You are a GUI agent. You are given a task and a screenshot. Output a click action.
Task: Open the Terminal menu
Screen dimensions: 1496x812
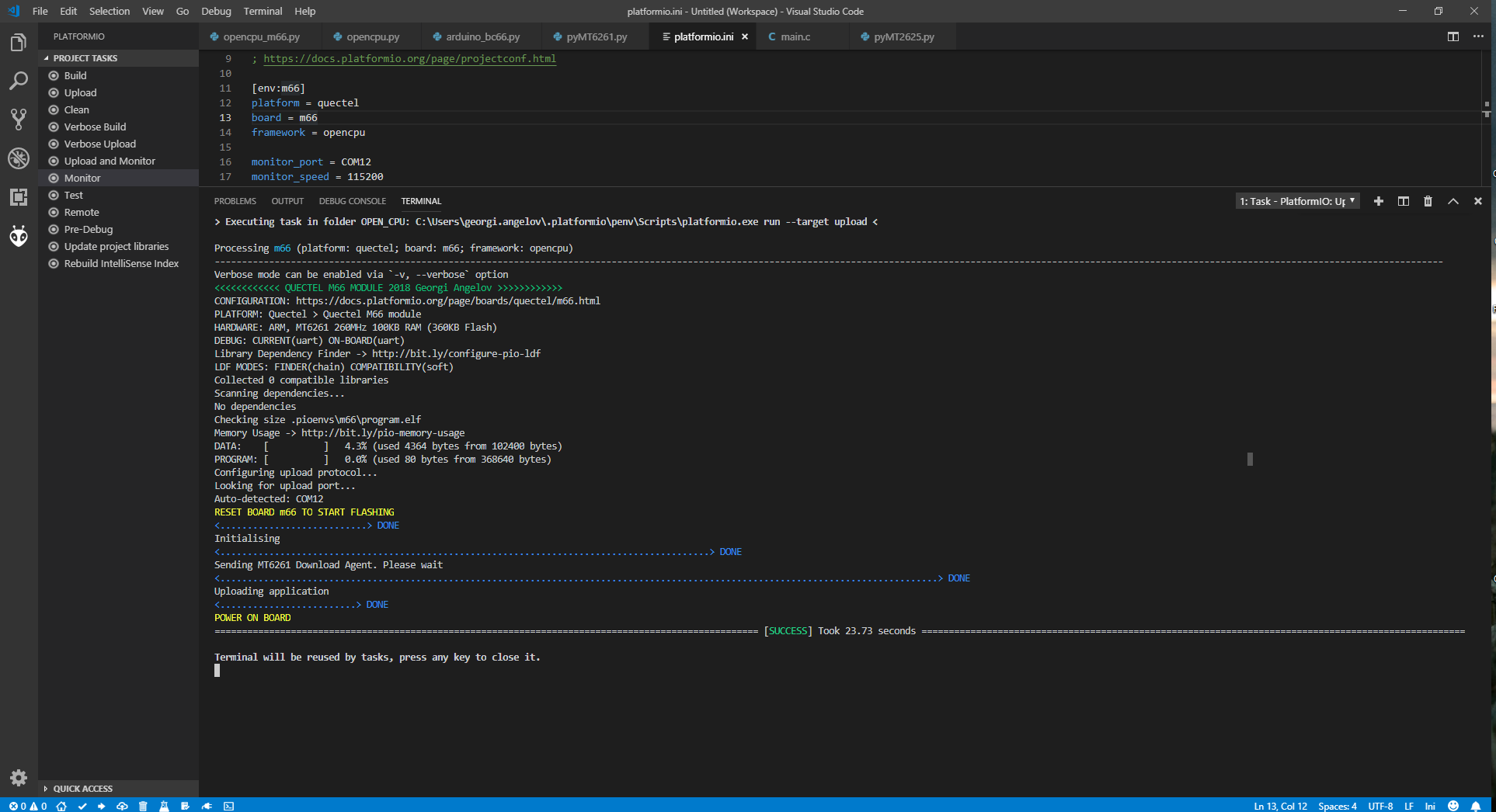click(x=263, y=11)
